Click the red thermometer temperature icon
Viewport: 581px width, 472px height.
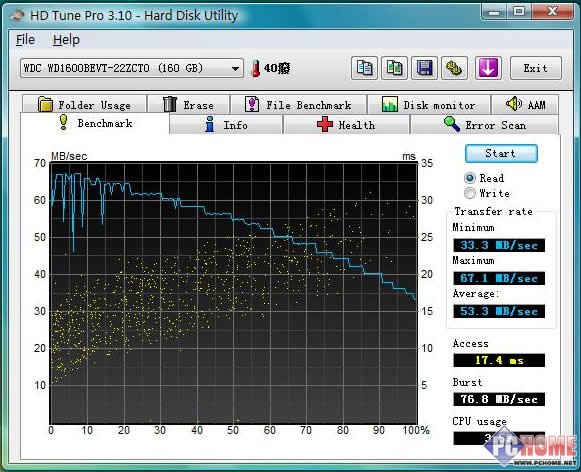pos(255,69)
